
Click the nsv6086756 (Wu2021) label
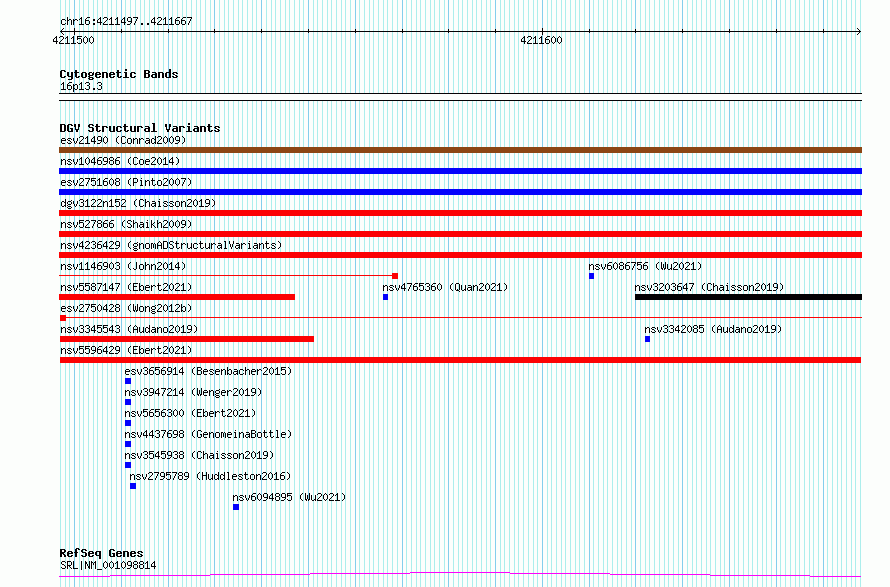(645, 266)
